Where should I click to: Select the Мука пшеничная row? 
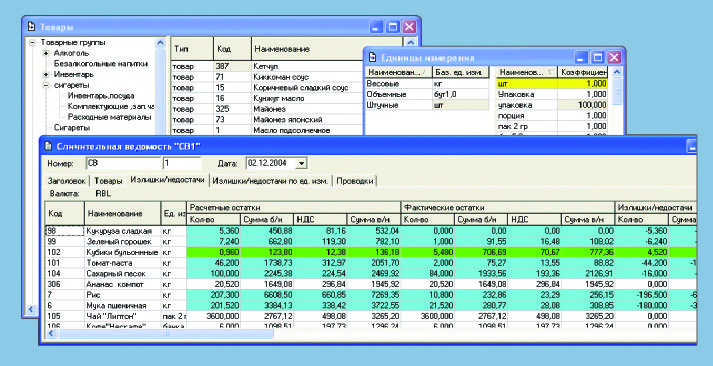pyautogui.click(x=371, y=306)
